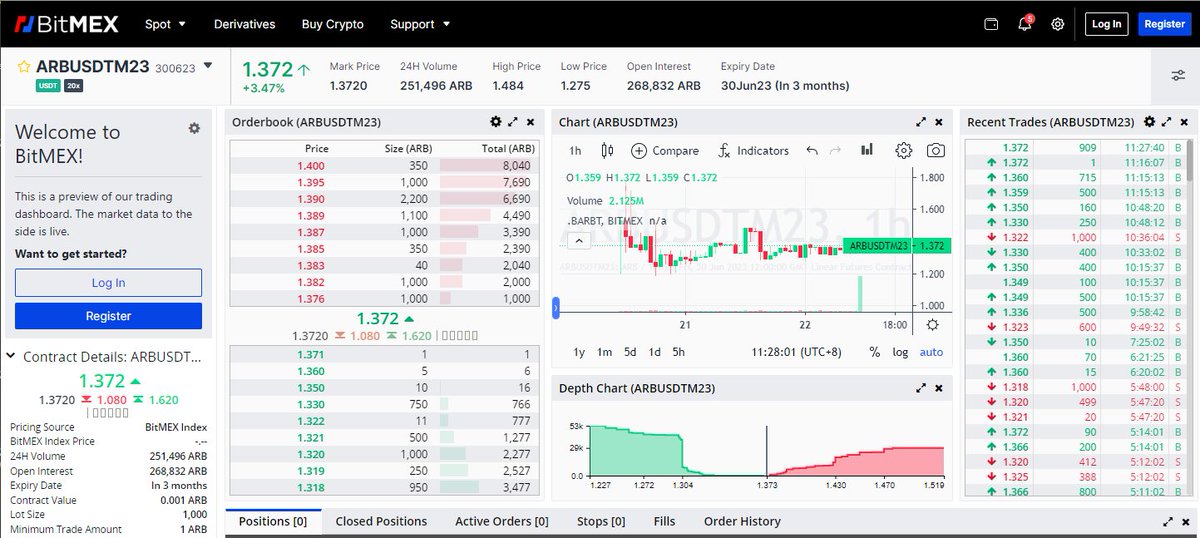Open the Support dropdown menu
This screenshot has height=538, width=1200.
[x=420, y=24]
